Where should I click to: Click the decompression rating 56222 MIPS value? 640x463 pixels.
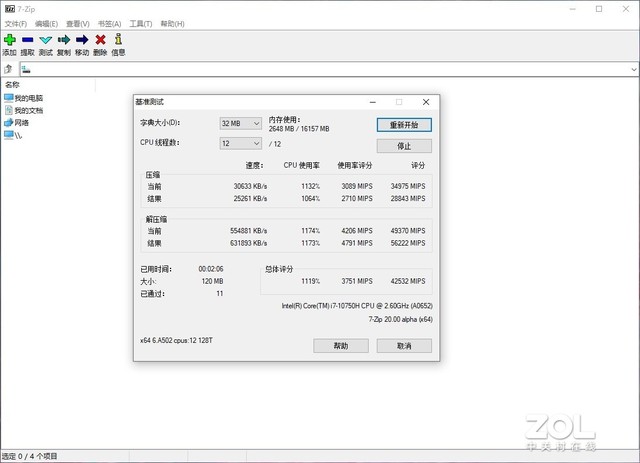408,243
